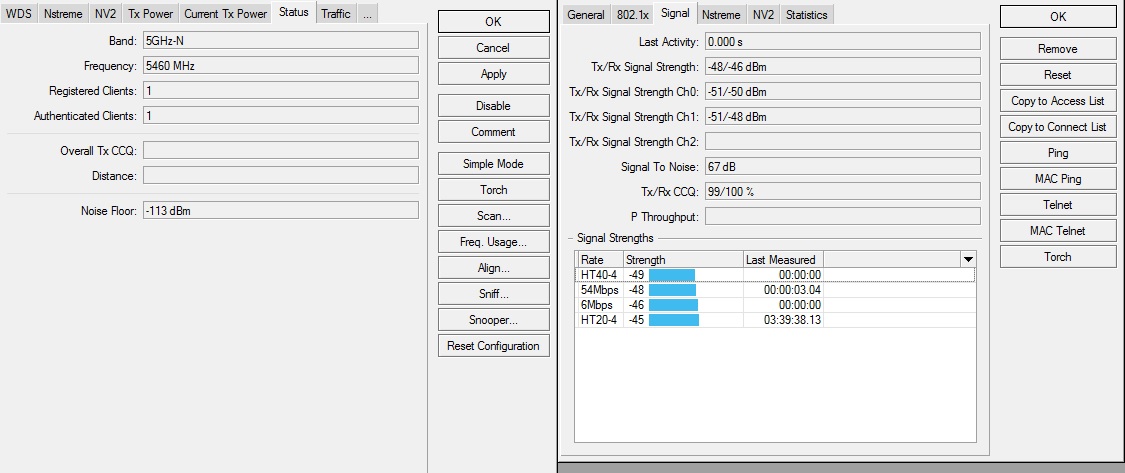The width and height of the screenshot is (1125, 473).
Task: Click the 00:00:03.04 last measured cell
Action: (783, 290)
